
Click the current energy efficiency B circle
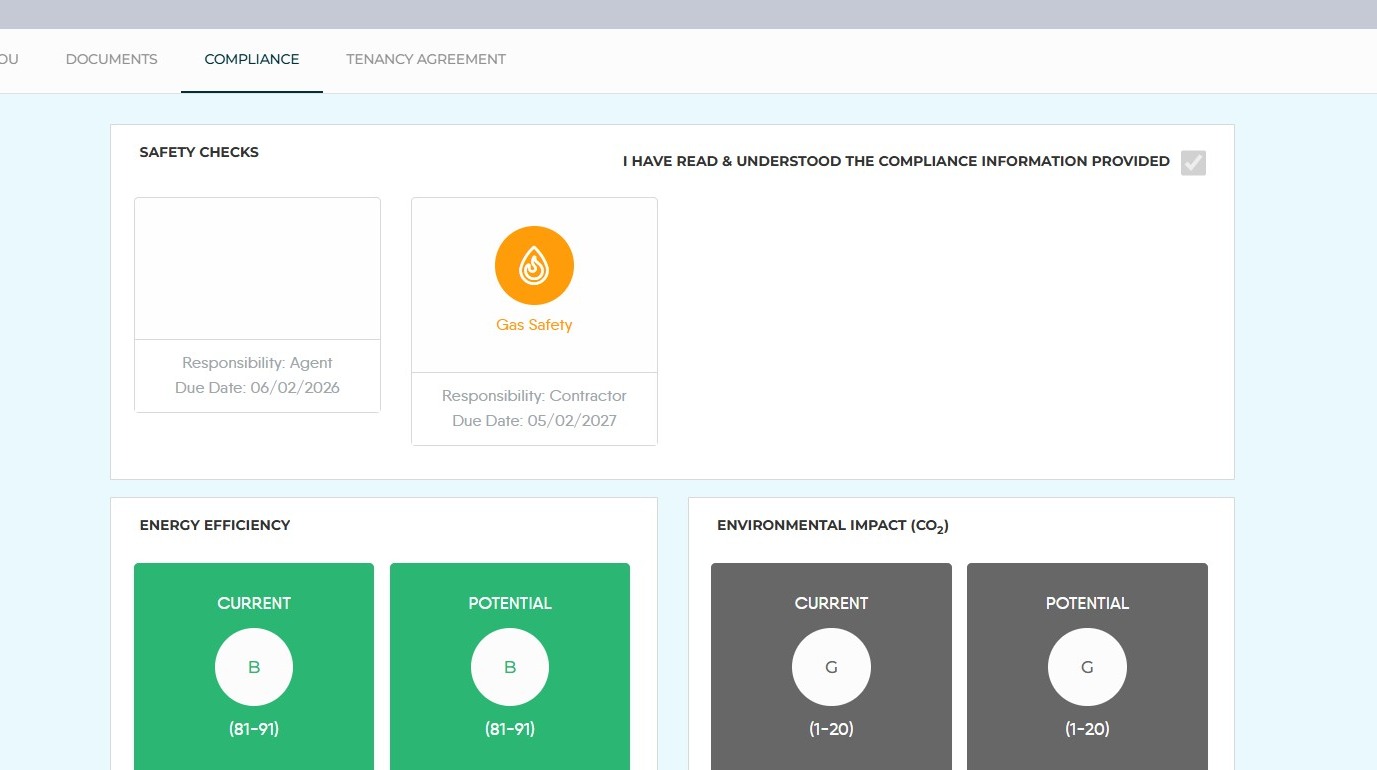tap(254, 667)
